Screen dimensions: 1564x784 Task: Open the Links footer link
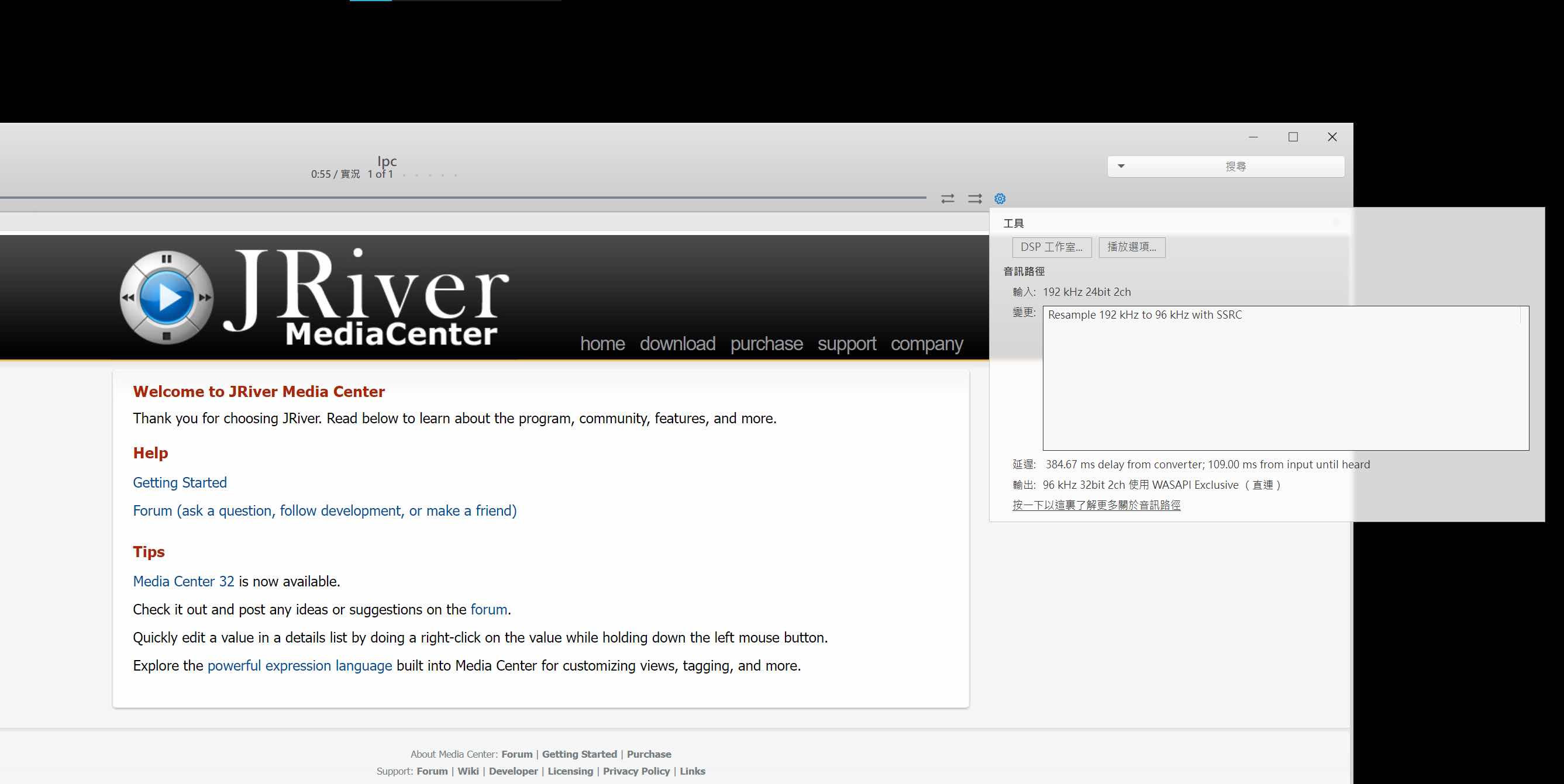coord(692,771)
